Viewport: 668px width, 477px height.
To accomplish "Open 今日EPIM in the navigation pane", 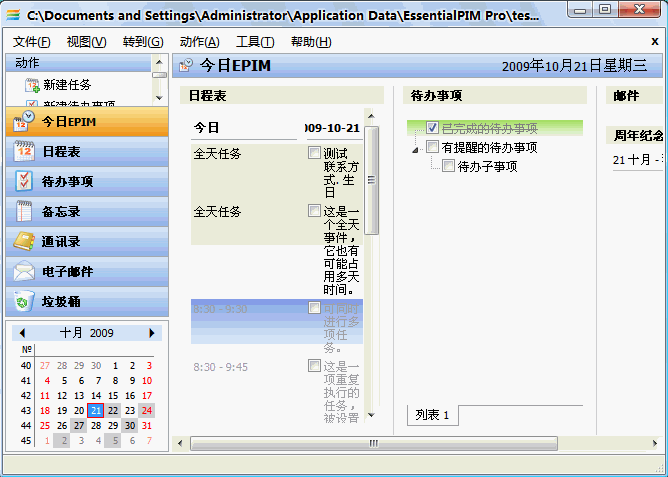I will [87, 122].
